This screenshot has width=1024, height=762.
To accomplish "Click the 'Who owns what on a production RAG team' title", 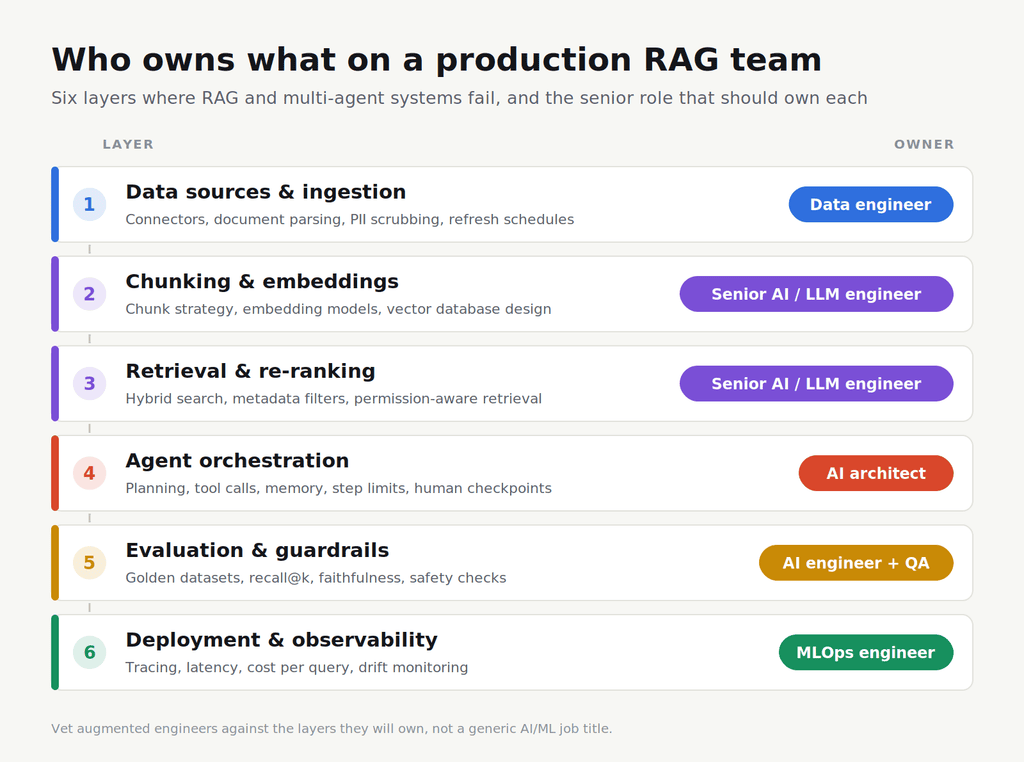I will (x=436, y=59).
